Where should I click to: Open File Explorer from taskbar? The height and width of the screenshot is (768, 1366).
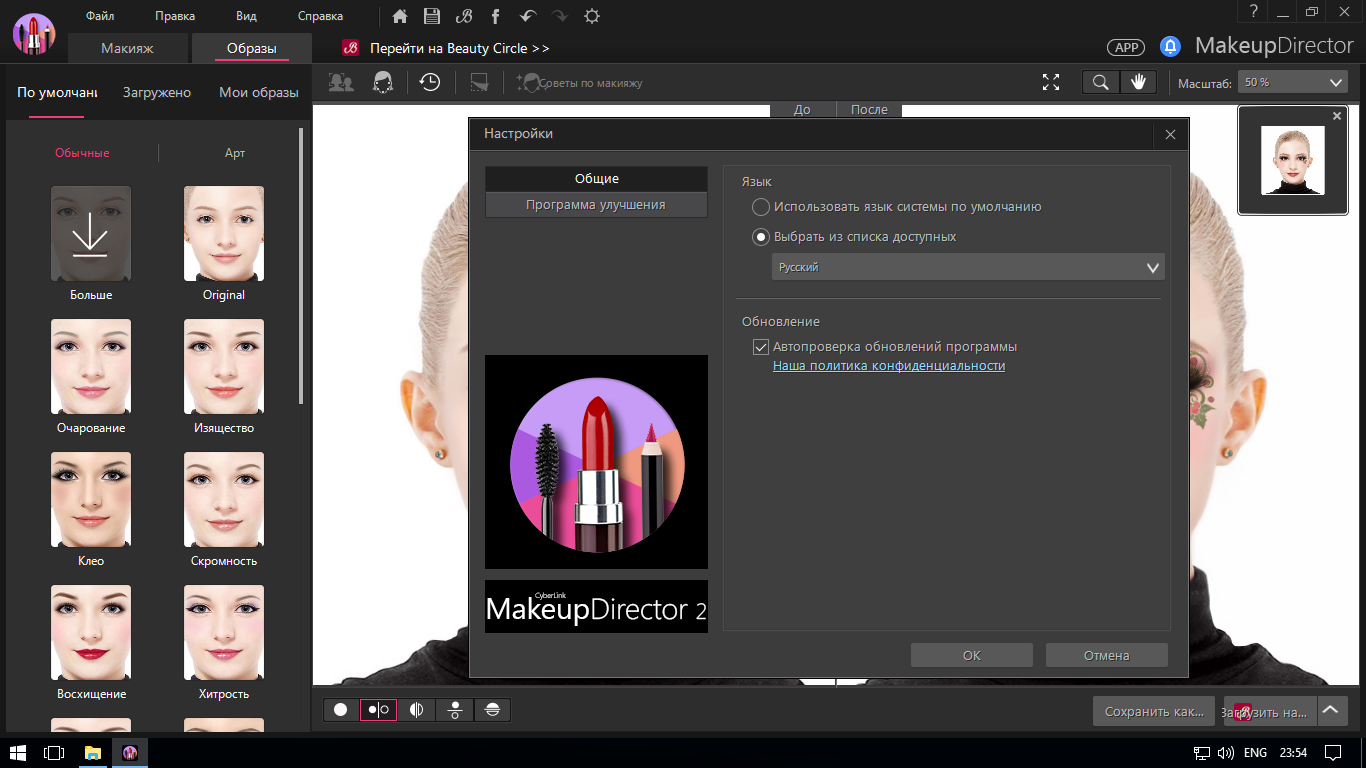point(93,752)
